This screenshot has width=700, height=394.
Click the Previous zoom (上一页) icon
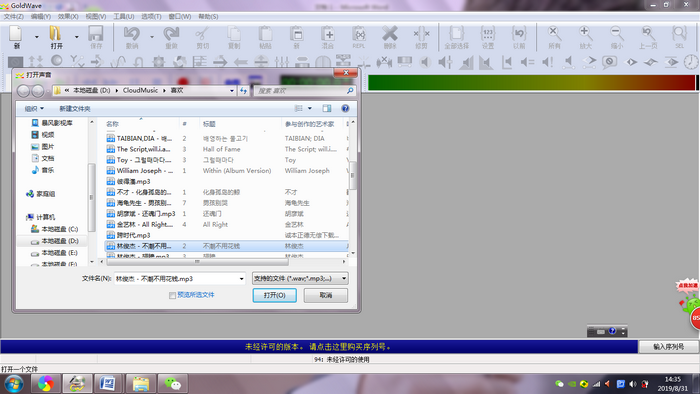648,37
